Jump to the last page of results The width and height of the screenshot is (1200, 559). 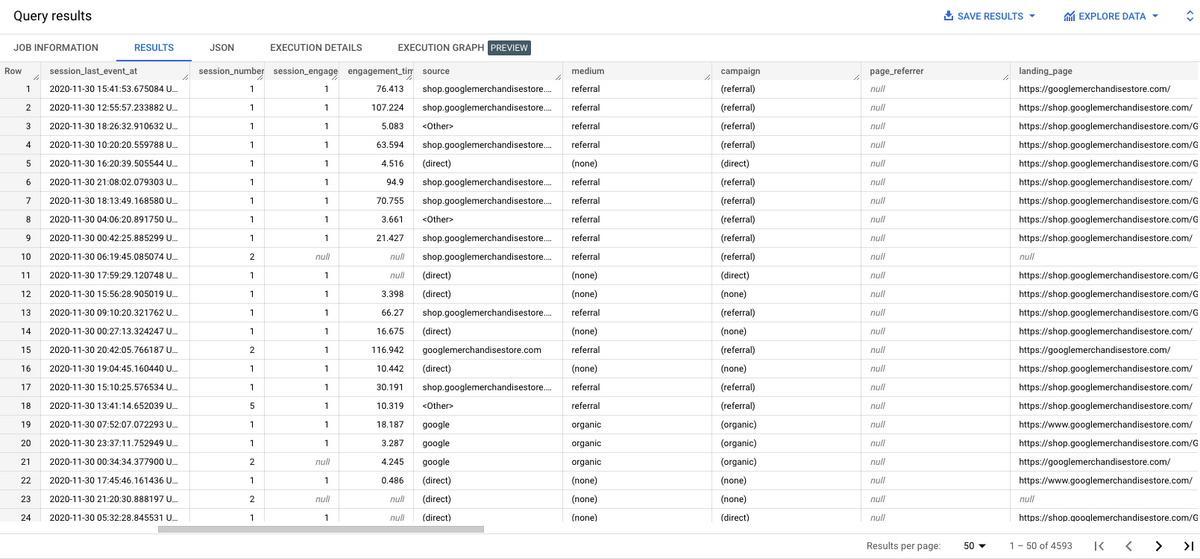(1188, 546)
